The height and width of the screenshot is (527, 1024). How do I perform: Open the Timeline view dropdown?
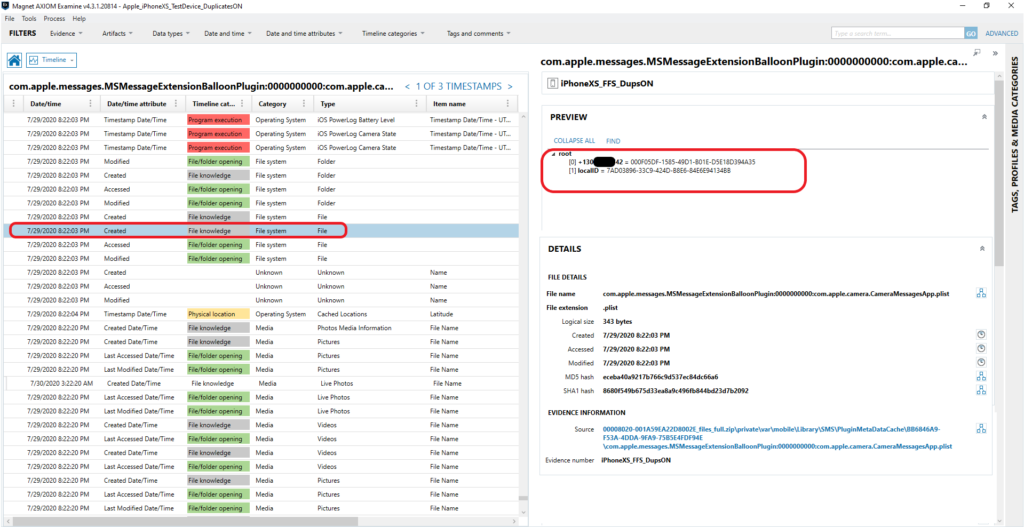pyautogui.click(x=52, y=60)
